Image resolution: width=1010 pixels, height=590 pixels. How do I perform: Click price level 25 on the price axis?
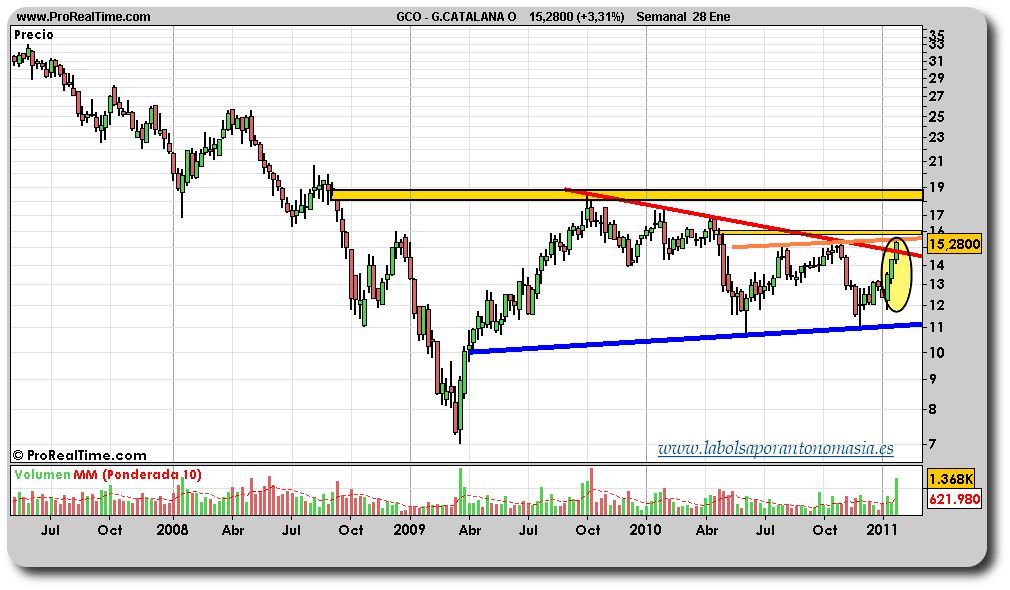937,117
